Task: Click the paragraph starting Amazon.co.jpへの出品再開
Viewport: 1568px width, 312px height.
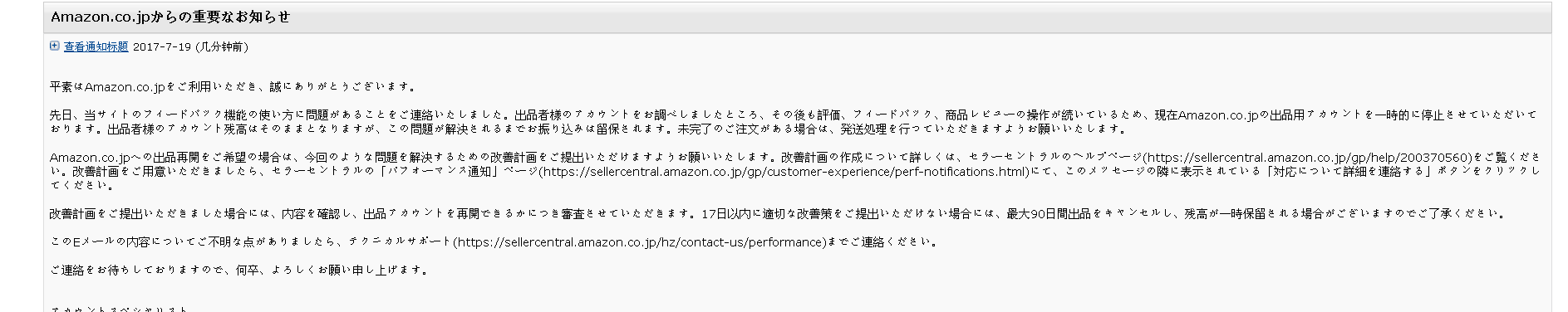Action: point(795,172)
